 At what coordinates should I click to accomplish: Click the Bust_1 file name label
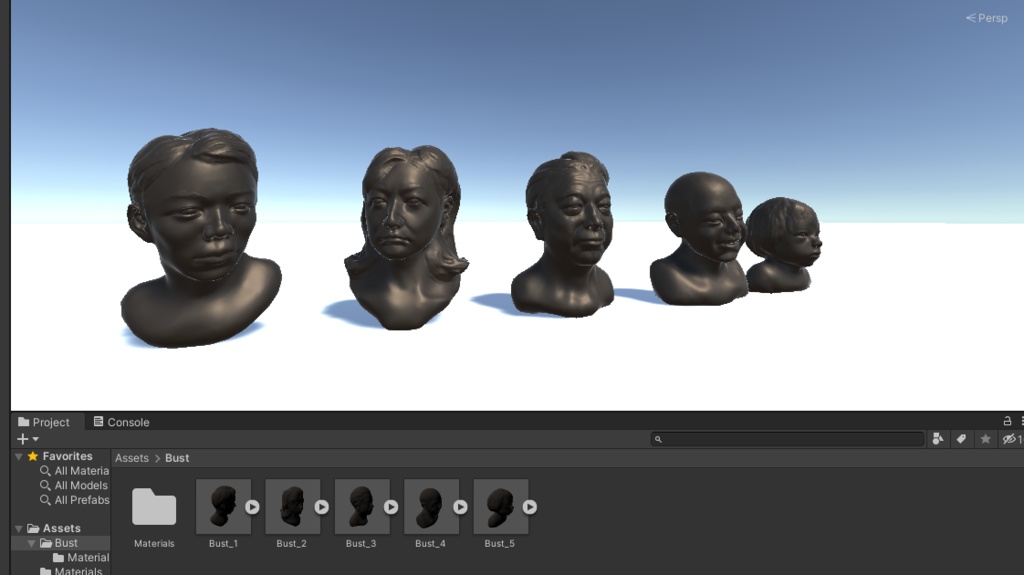pyautogui.click(x=223, y=544)
